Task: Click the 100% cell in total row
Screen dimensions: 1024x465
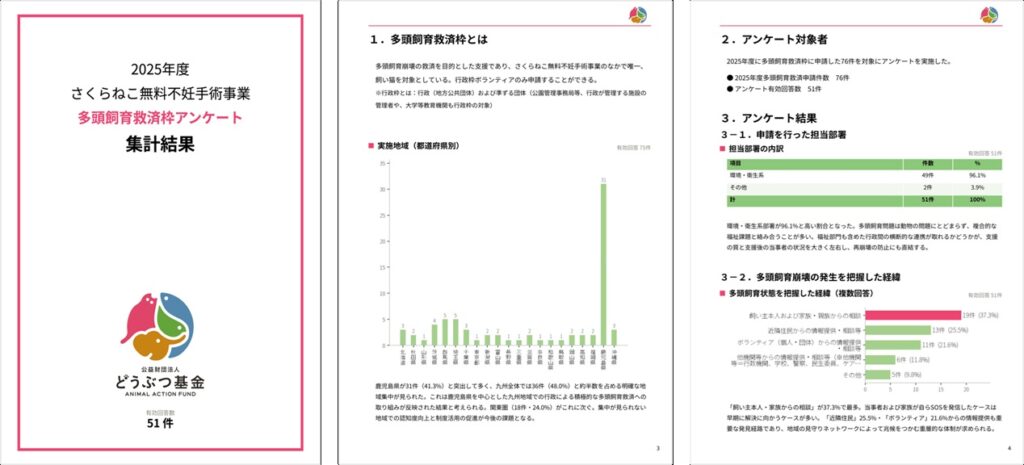Action: point(978,200)
